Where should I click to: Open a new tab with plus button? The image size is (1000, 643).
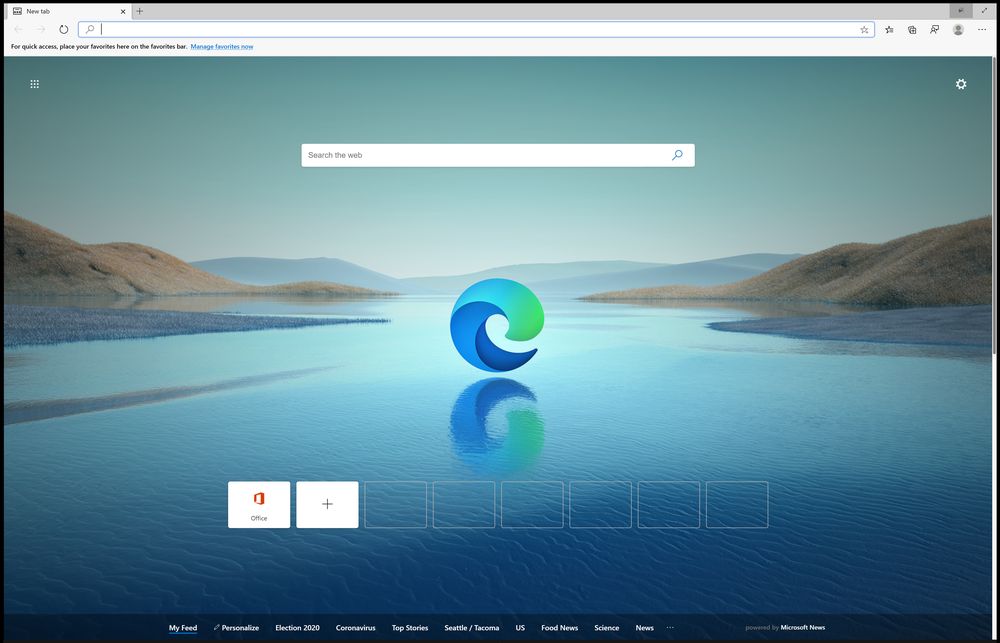pyautogui.click(x=139, y=11)
